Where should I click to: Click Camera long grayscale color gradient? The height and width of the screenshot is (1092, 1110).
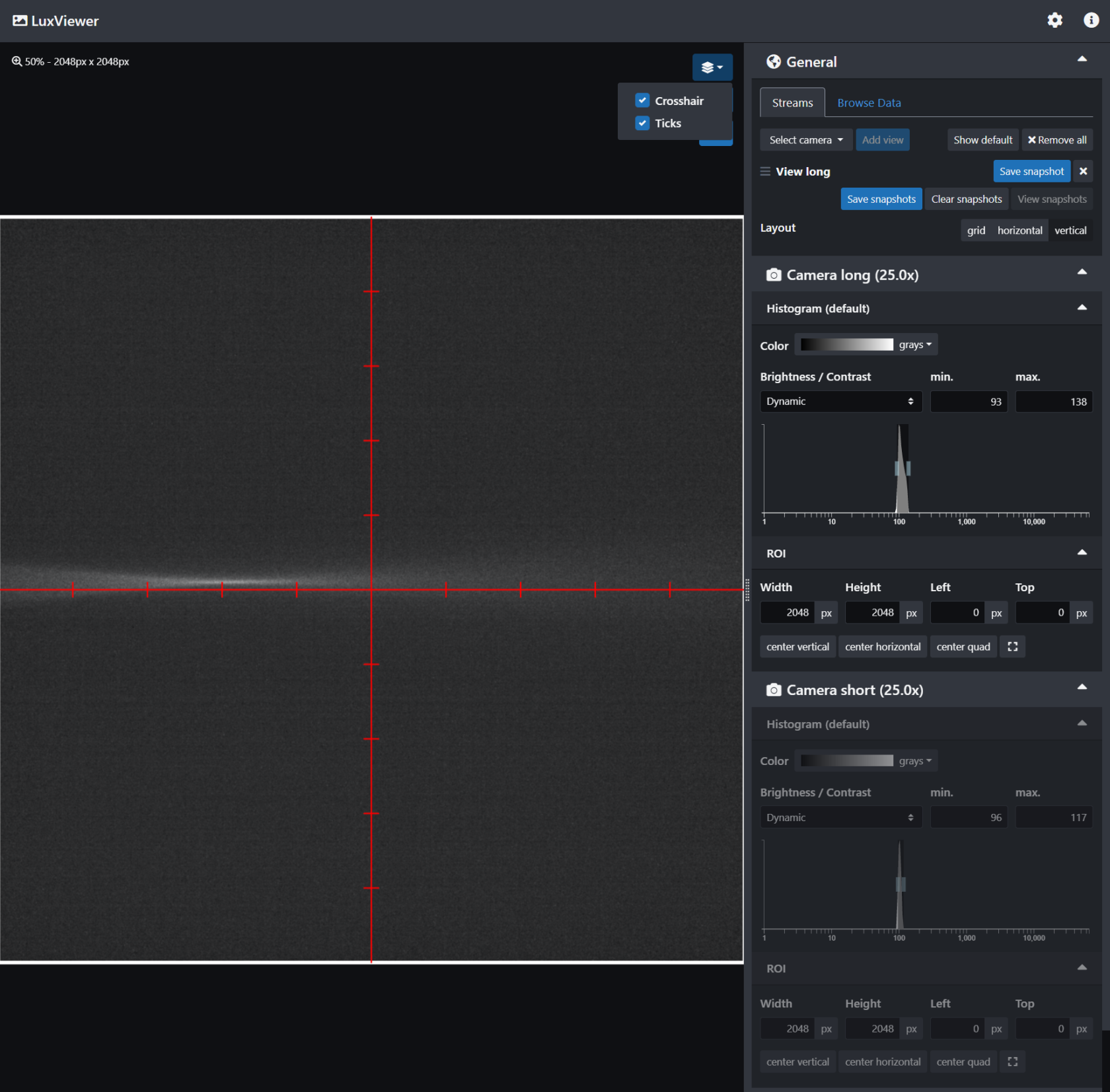coord(846,345)
